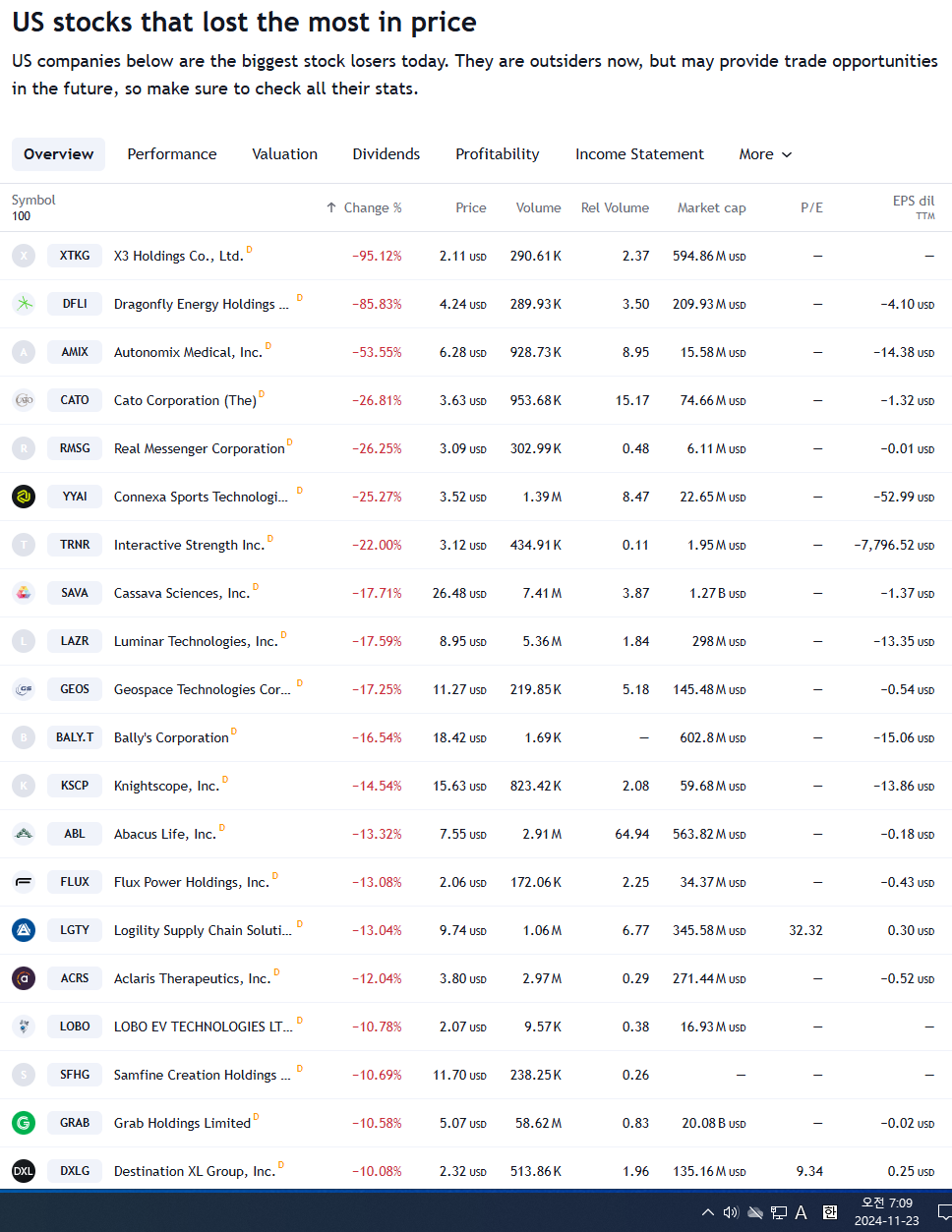
Task: Open Interactive Strength Inc. link
Action: (x=189, y=545)
